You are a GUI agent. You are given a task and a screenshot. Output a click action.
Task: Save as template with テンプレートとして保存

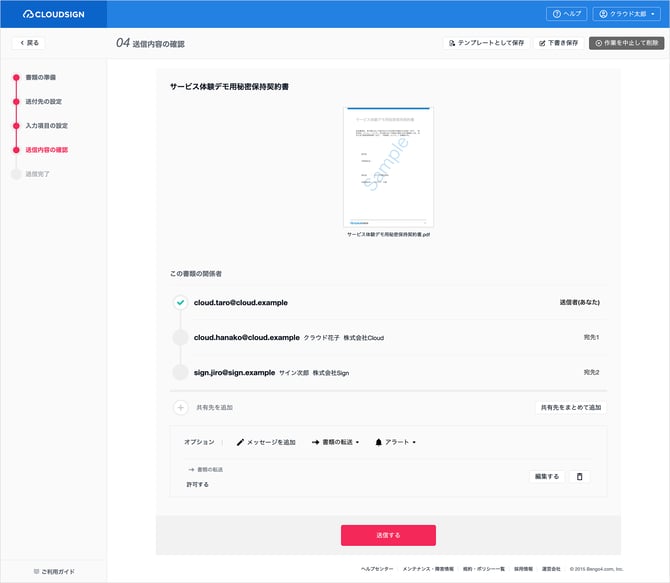coord(486,43)
